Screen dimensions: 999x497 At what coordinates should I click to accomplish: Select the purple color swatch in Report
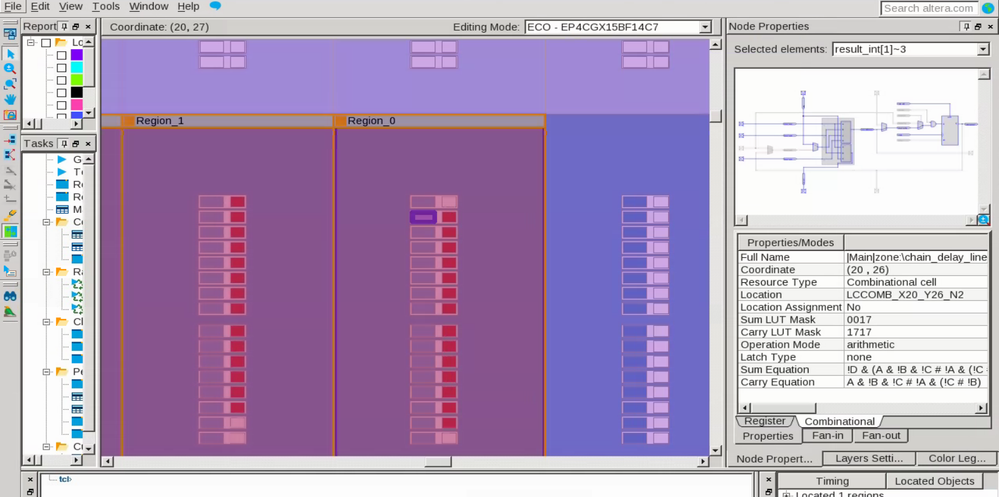point(76,55)
